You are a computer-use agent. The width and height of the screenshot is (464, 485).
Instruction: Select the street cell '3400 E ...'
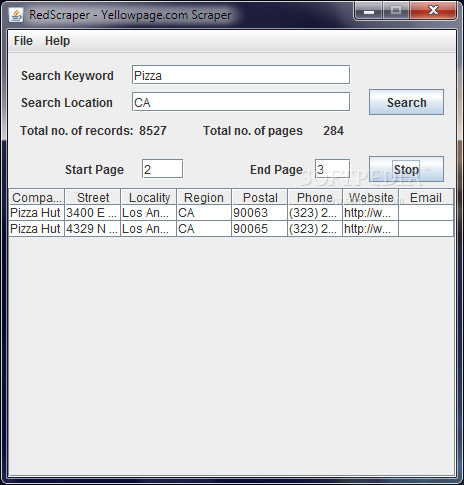[93, 213]
